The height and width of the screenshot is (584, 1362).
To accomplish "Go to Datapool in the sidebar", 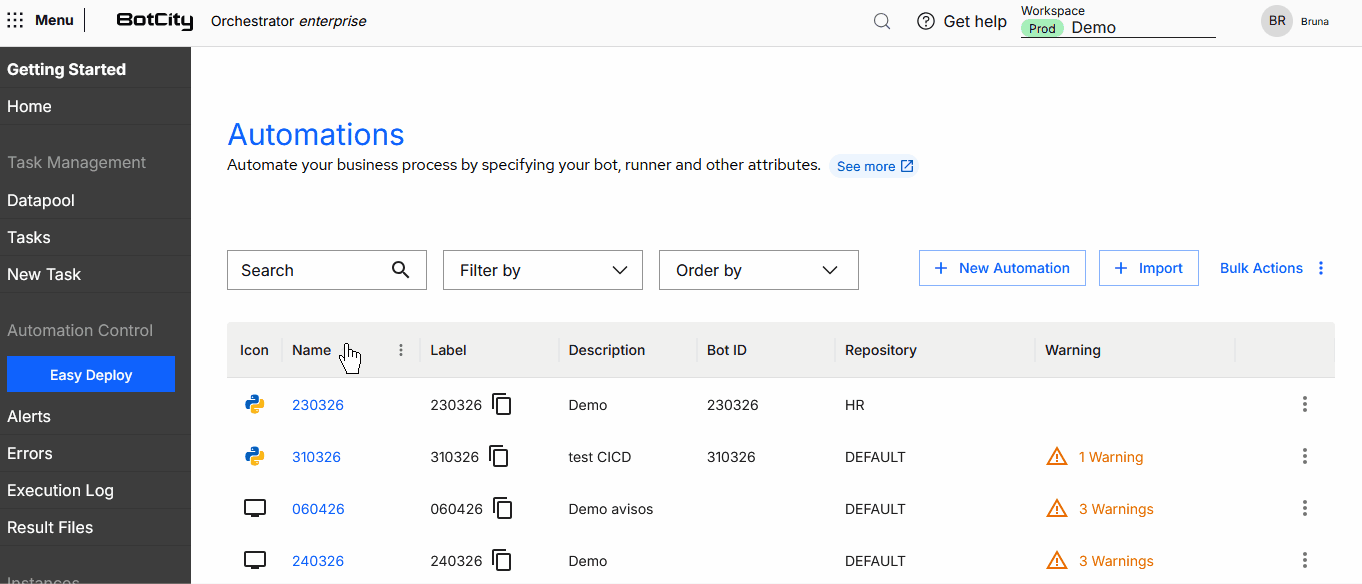I will pos(41,200).
